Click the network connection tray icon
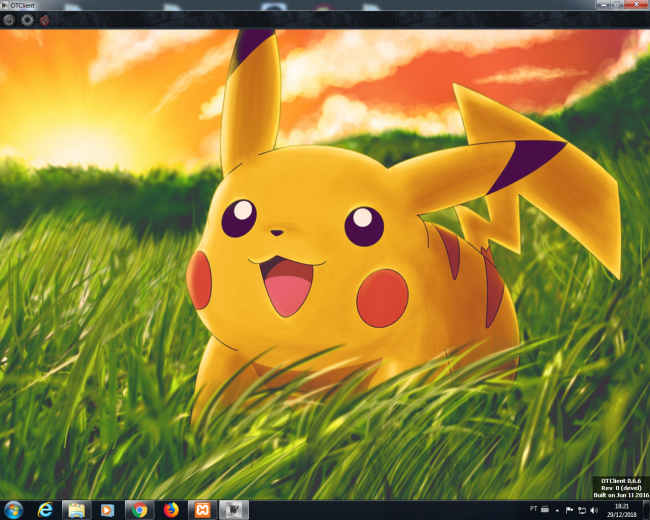The image size is (650, 520). point(582,510)
